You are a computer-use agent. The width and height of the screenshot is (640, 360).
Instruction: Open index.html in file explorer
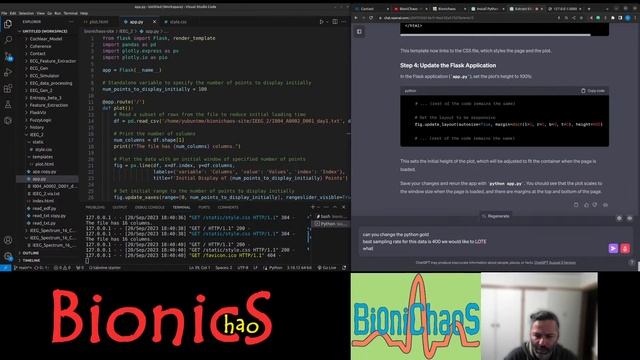pos(43,201)
